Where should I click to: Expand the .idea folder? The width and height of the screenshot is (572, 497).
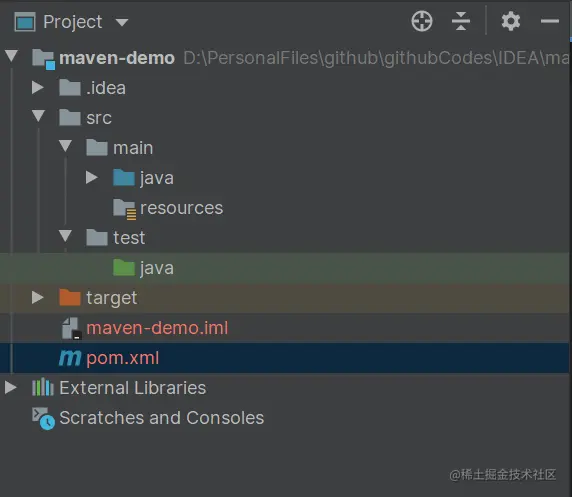point(38,88)
